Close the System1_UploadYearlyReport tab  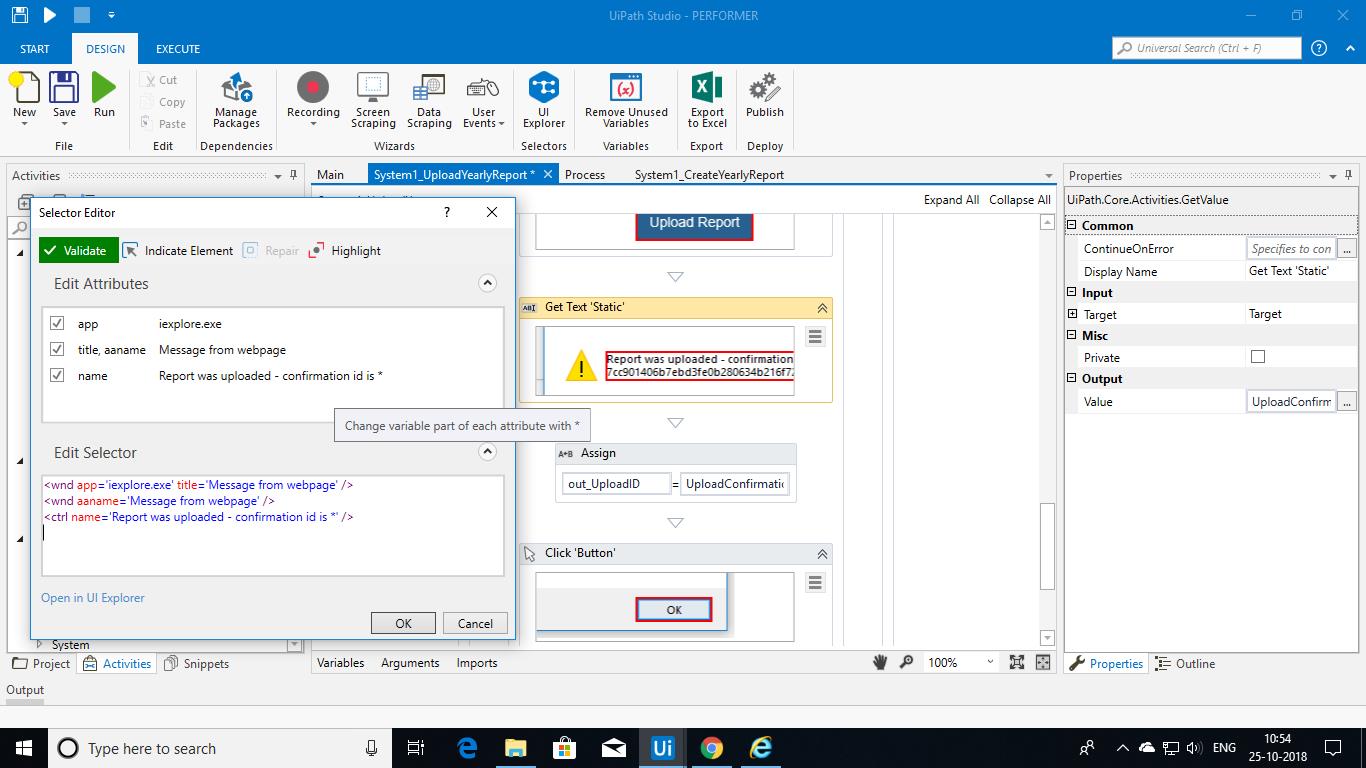click(548, 174)
